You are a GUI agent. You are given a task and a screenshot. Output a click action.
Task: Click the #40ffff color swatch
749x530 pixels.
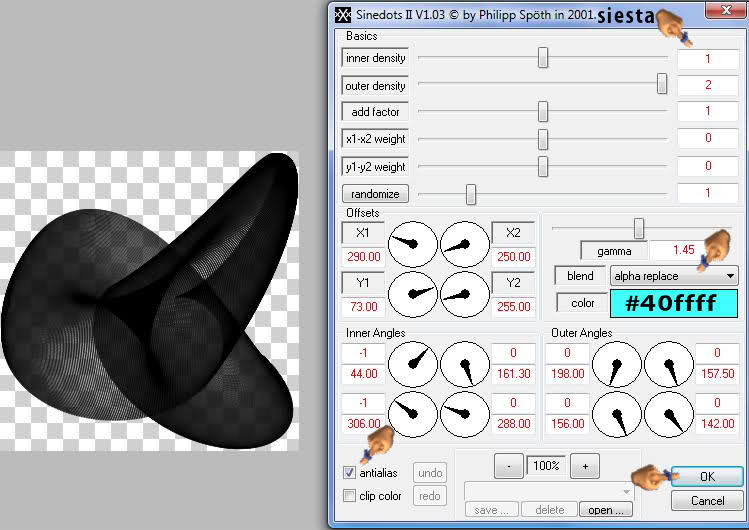674,303
